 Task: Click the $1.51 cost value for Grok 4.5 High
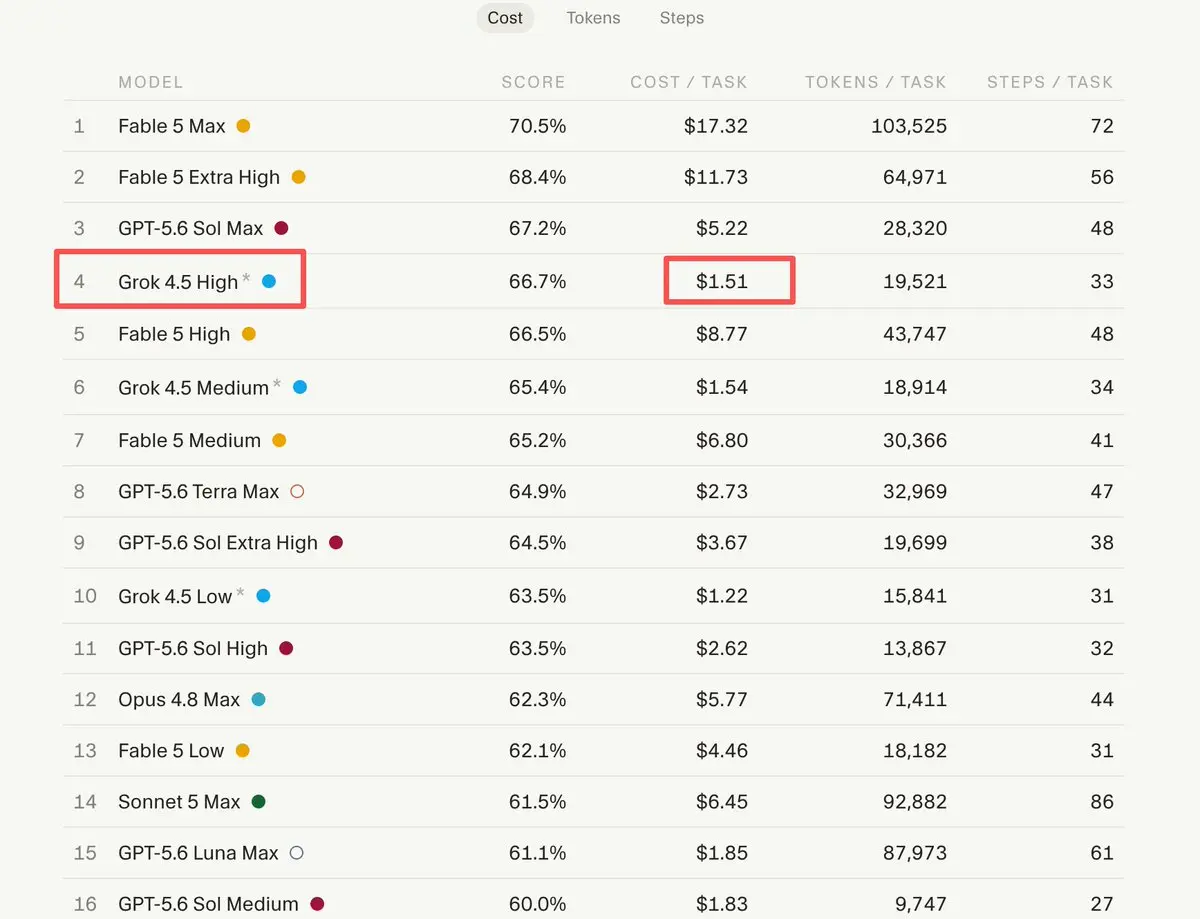722,282
